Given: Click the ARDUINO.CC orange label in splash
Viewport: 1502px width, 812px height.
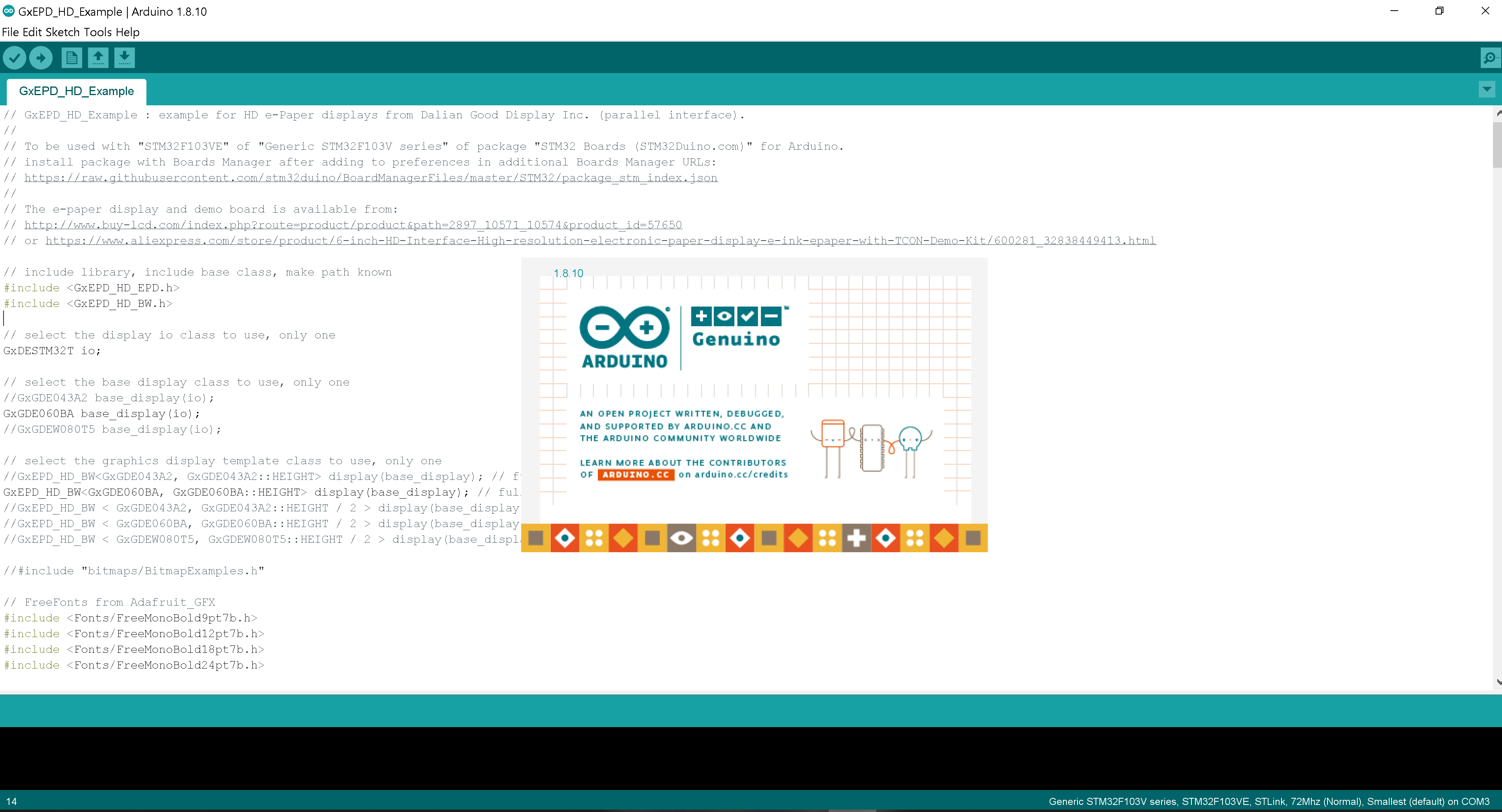Looking at the screenshot, I should (x=636, y=474).
